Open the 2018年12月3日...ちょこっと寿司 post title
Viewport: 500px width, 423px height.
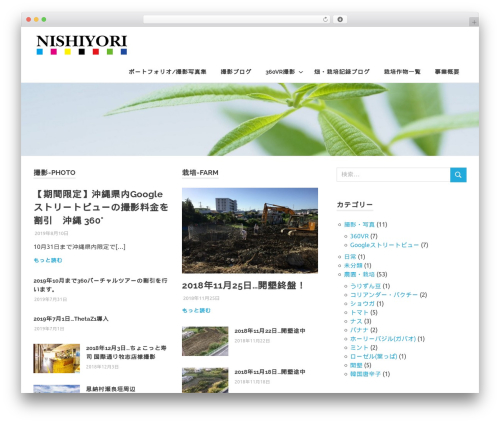click(126, 352)
